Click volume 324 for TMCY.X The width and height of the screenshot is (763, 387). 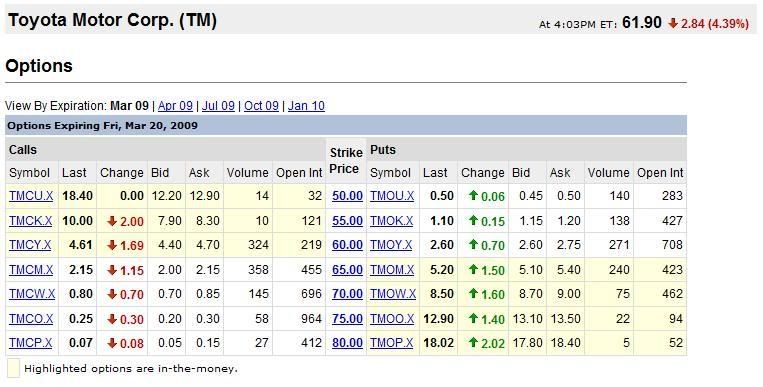pyautogui.click(x=258, y=245)
